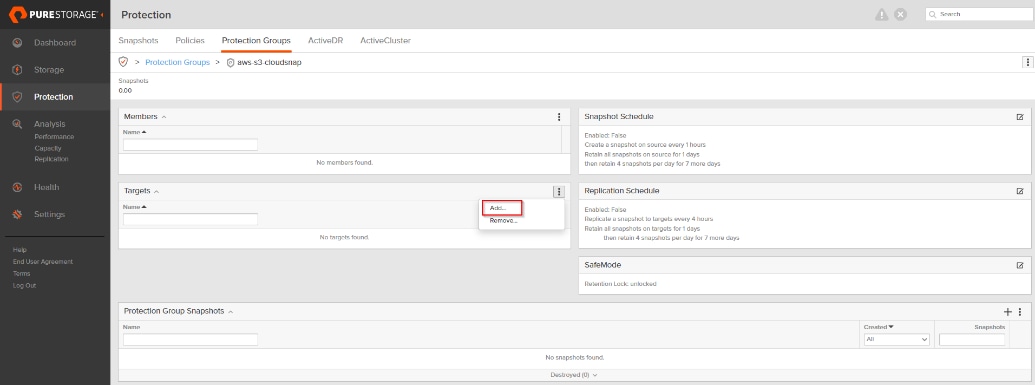Select the Protection Groups tab
This screenshot has width=1035, height=385.
point(256,40)
